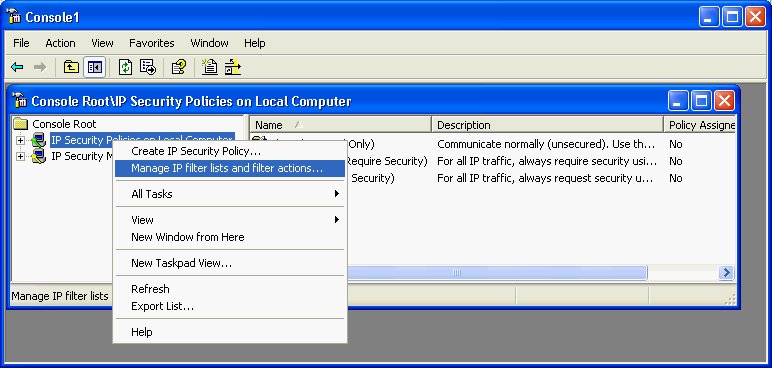
Task: Maximize the inner Console Root window
Action: pos(701,101)
